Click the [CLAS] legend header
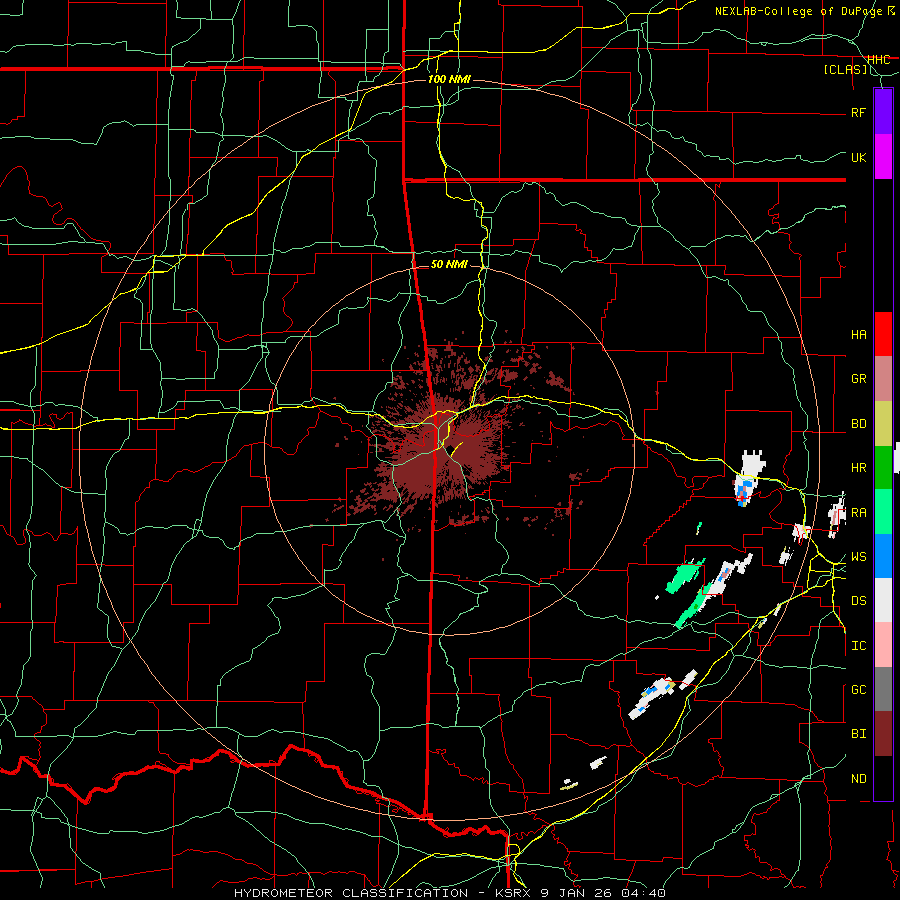The height and width of the screenshot is (900, 900). click(845, 70)
